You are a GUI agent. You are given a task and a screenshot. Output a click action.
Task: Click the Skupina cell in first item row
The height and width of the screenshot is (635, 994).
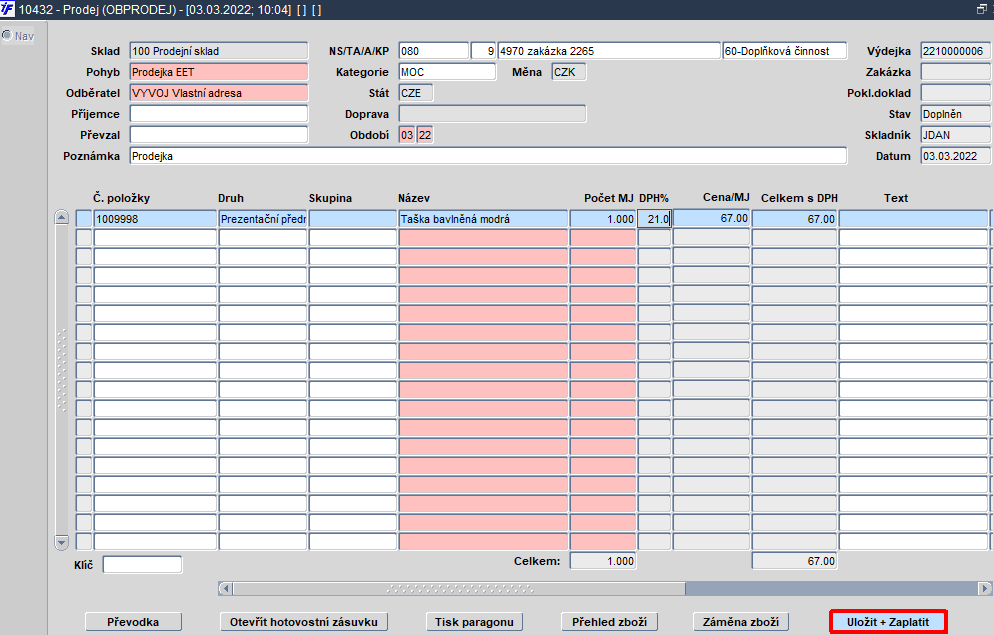coord(352,219)
